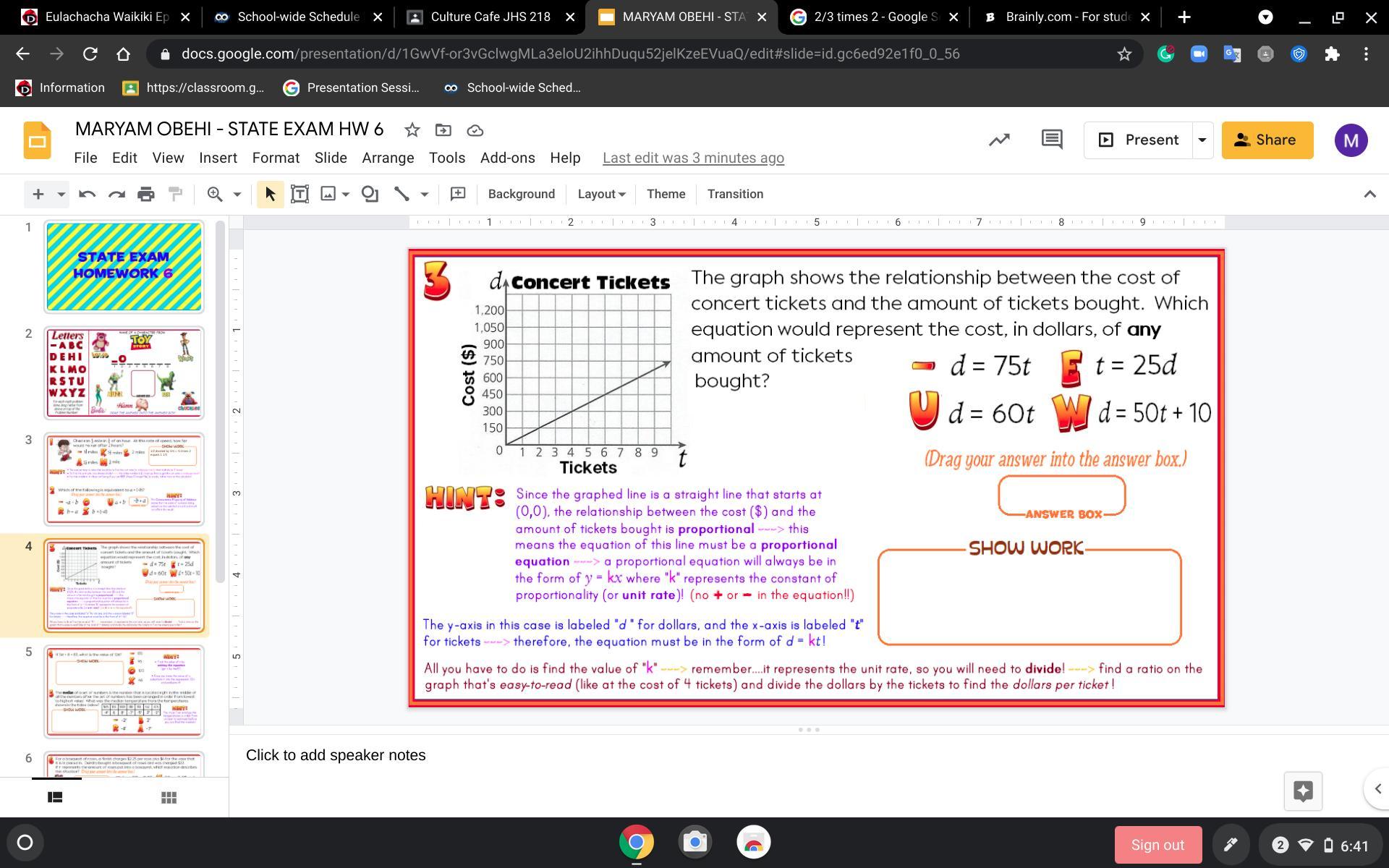Click the yellow Share button

pyautogui.click(x=1267, y=140)
